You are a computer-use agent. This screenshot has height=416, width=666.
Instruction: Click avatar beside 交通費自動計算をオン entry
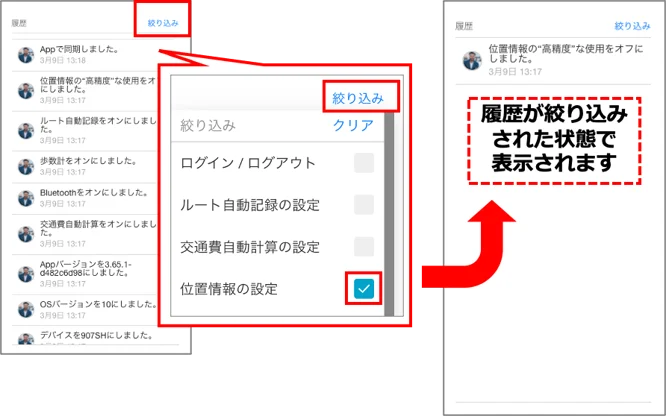(x=26, y=234)
